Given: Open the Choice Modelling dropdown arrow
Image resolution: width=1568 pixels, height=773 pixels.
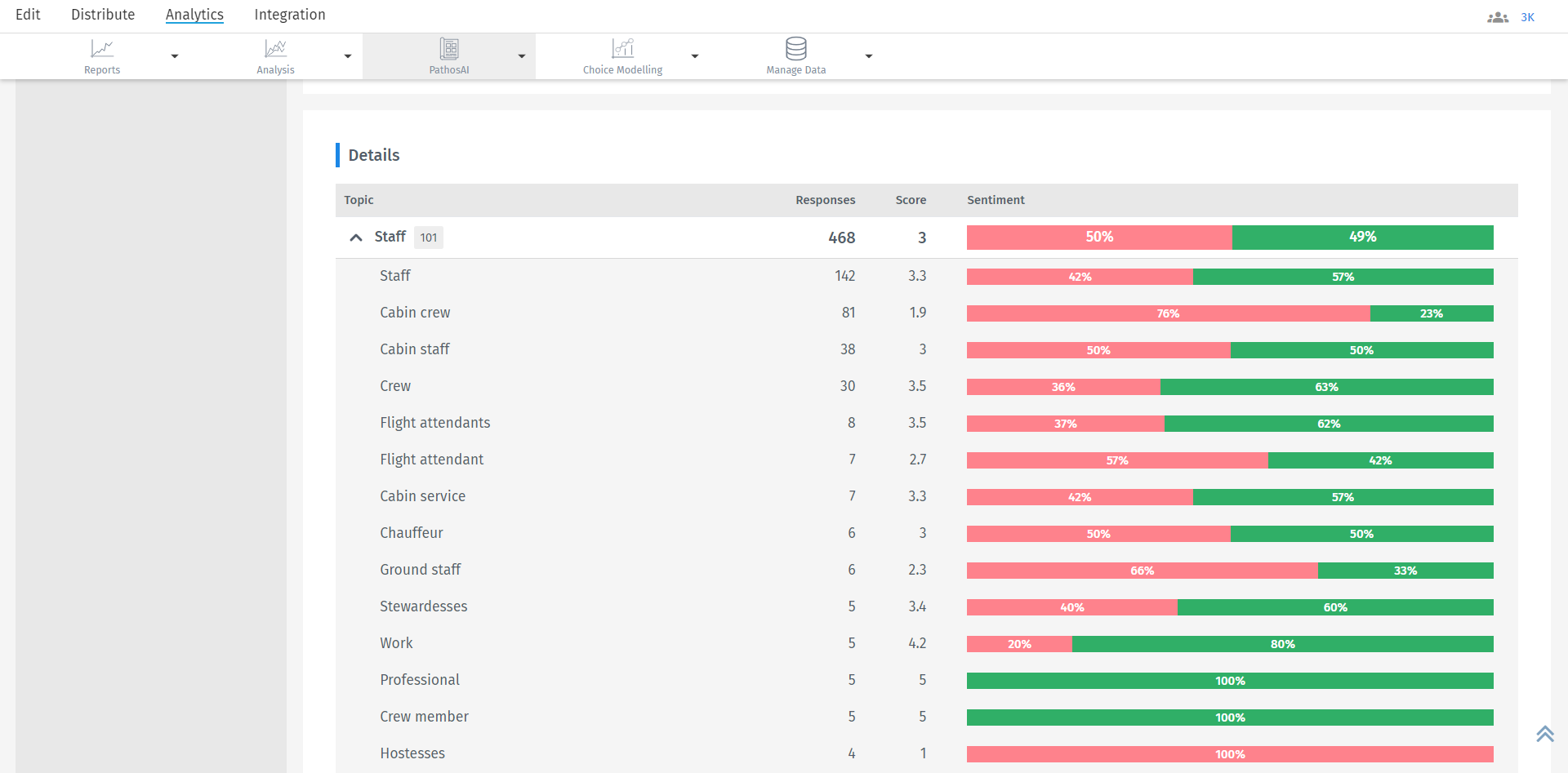Looking at the screenshot, I should 694,56.
